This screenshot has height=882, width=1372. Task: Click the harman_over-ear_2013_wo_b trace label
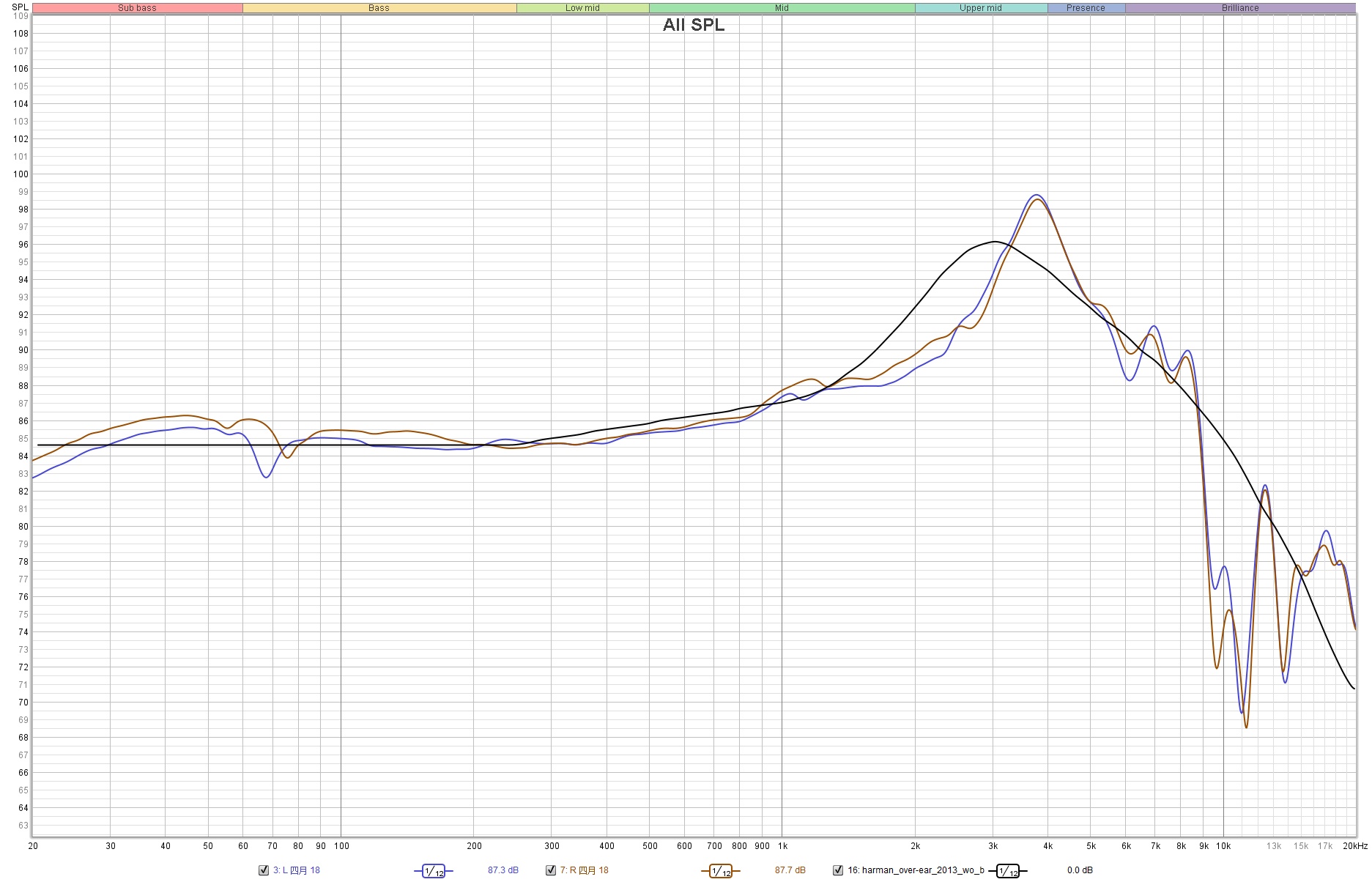click(x=916, y=870)
